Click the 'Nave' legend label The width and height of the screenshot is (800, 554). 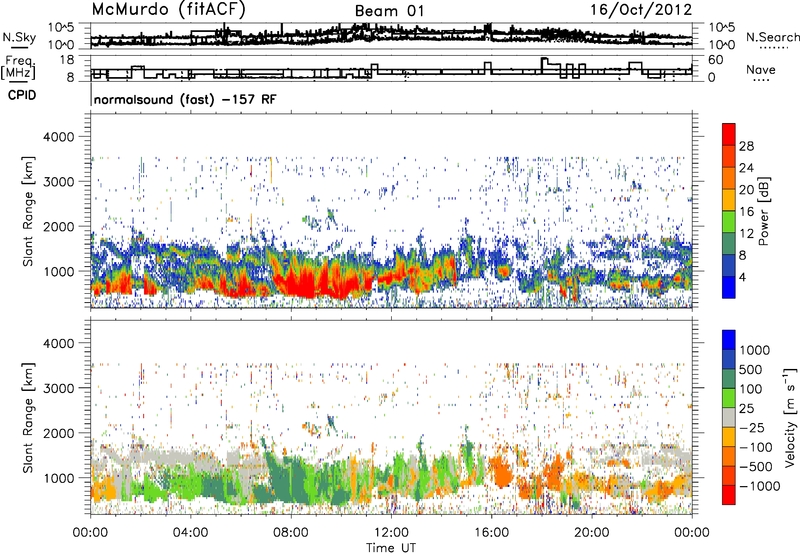click(x=761, y=69)
